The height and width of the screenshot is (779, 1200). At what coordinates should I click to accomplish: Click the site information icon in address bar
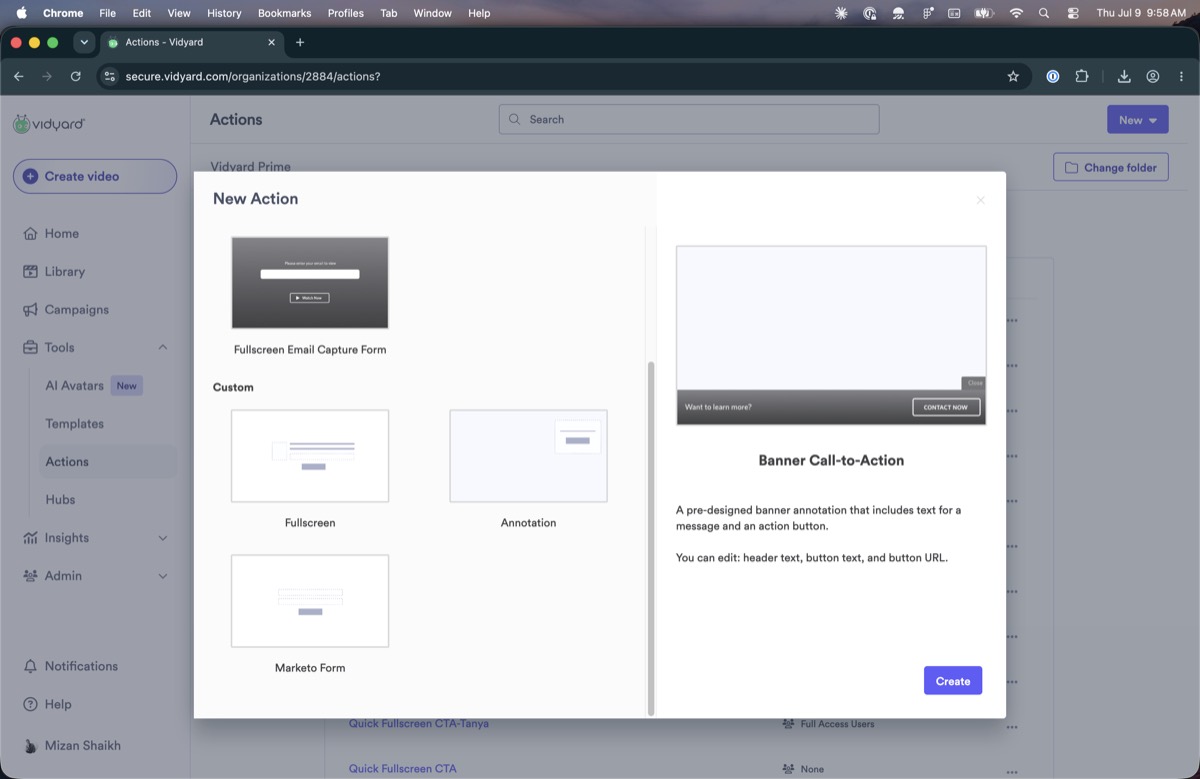[x=109, y=76]
